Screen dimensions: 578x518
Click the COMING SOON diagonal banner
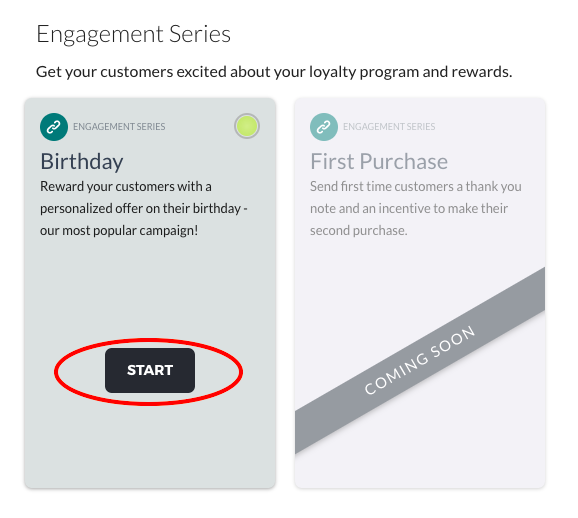(x=419, y=360)
